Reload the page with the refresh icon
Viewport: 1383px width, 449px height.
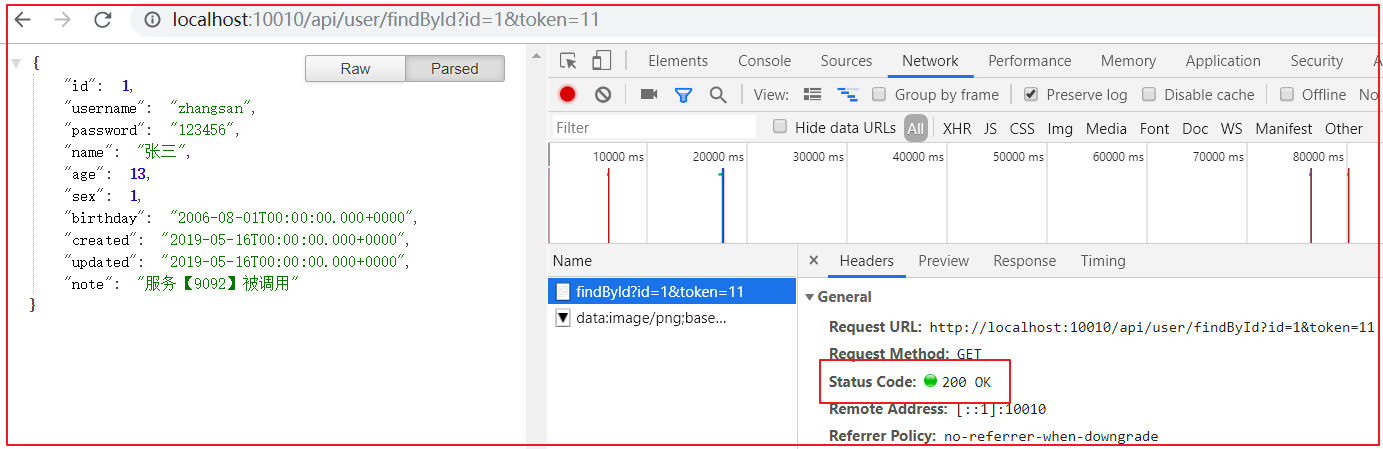tap(102, 19)
